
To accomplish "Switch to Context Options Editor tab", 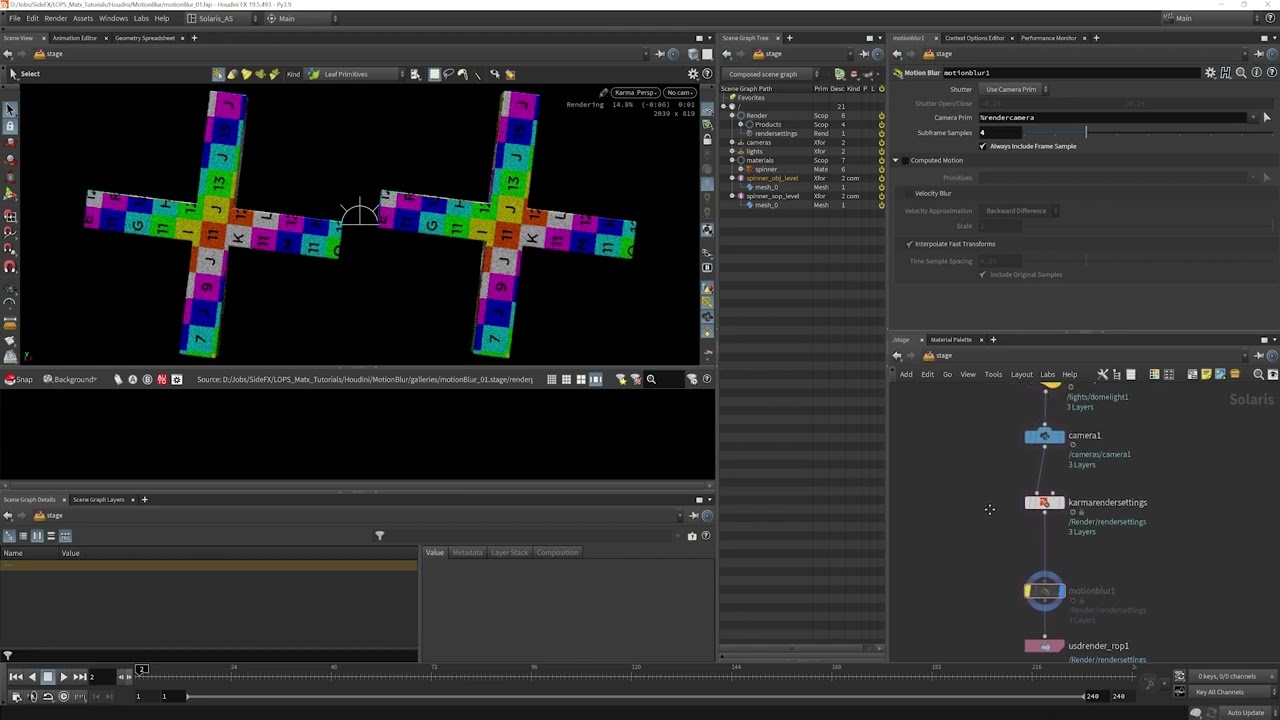I will pyautogui.click(x=974, y=38).
